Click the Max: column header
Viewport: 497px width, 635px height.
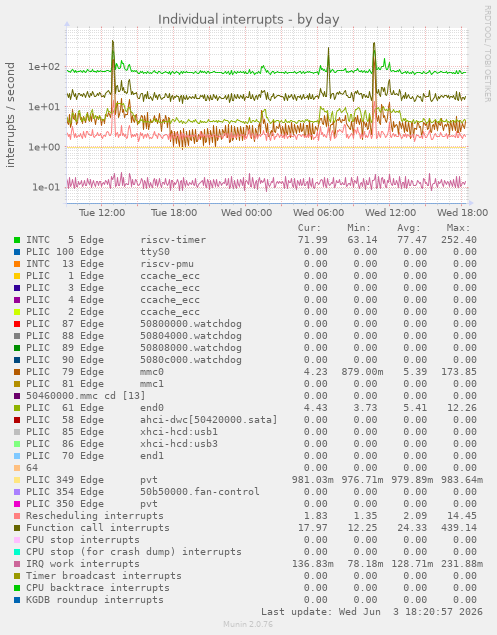[458, 228]
